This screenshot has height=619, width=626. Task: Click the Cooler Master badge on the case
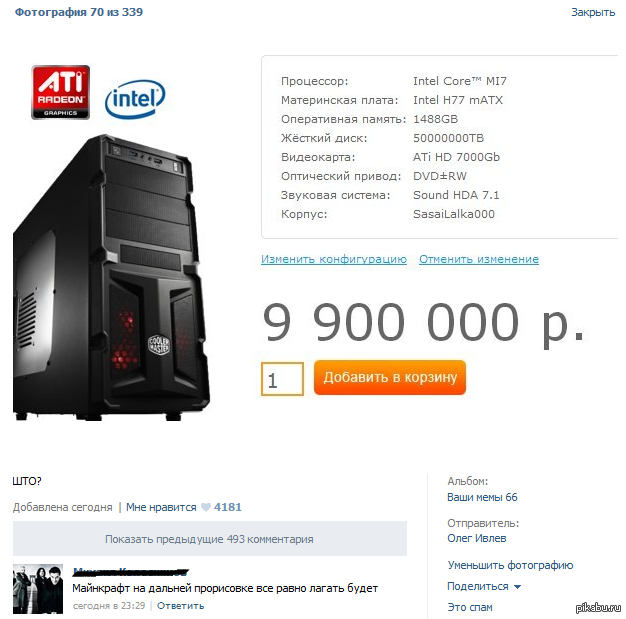click(159, 345)
